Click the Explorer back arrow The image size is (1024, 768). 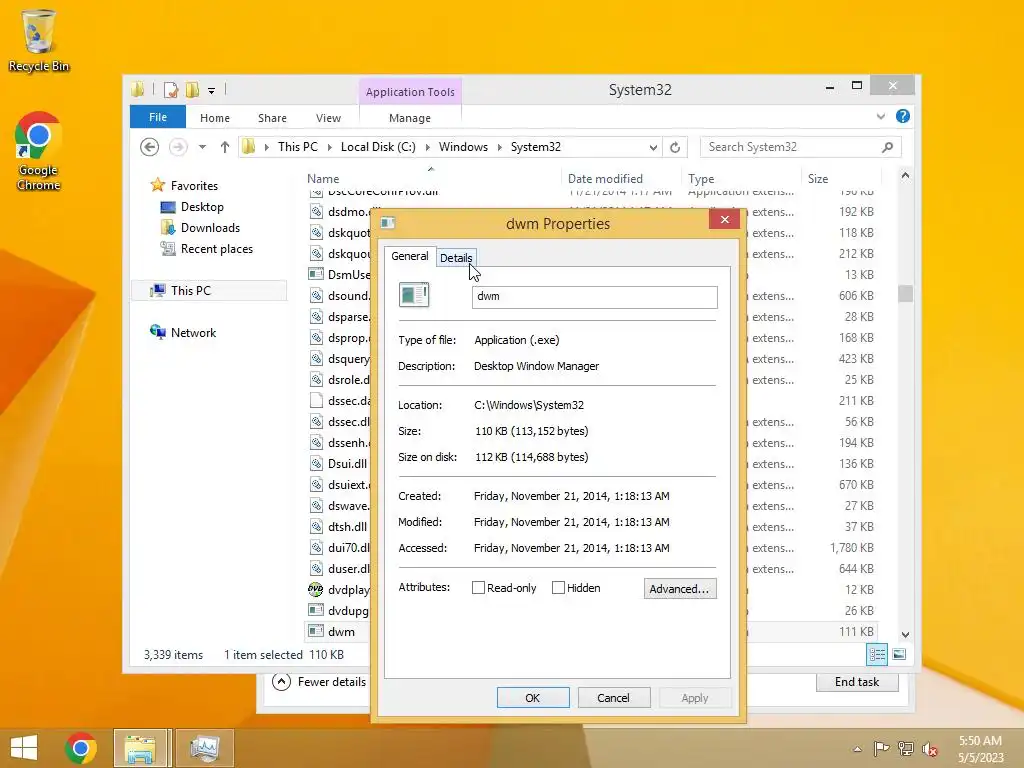[150, 147]
